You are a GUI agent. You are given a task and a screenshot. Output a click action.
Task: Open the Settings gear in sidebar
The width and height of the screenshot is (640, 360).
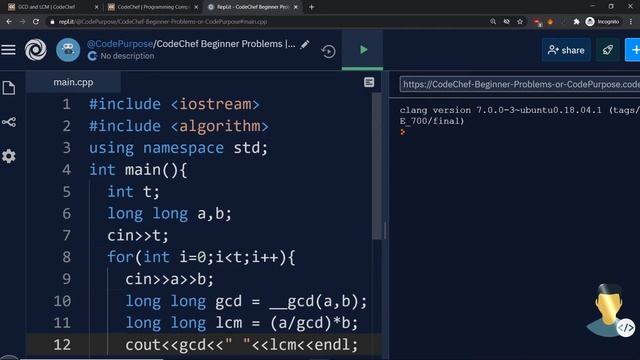point(9,156)
